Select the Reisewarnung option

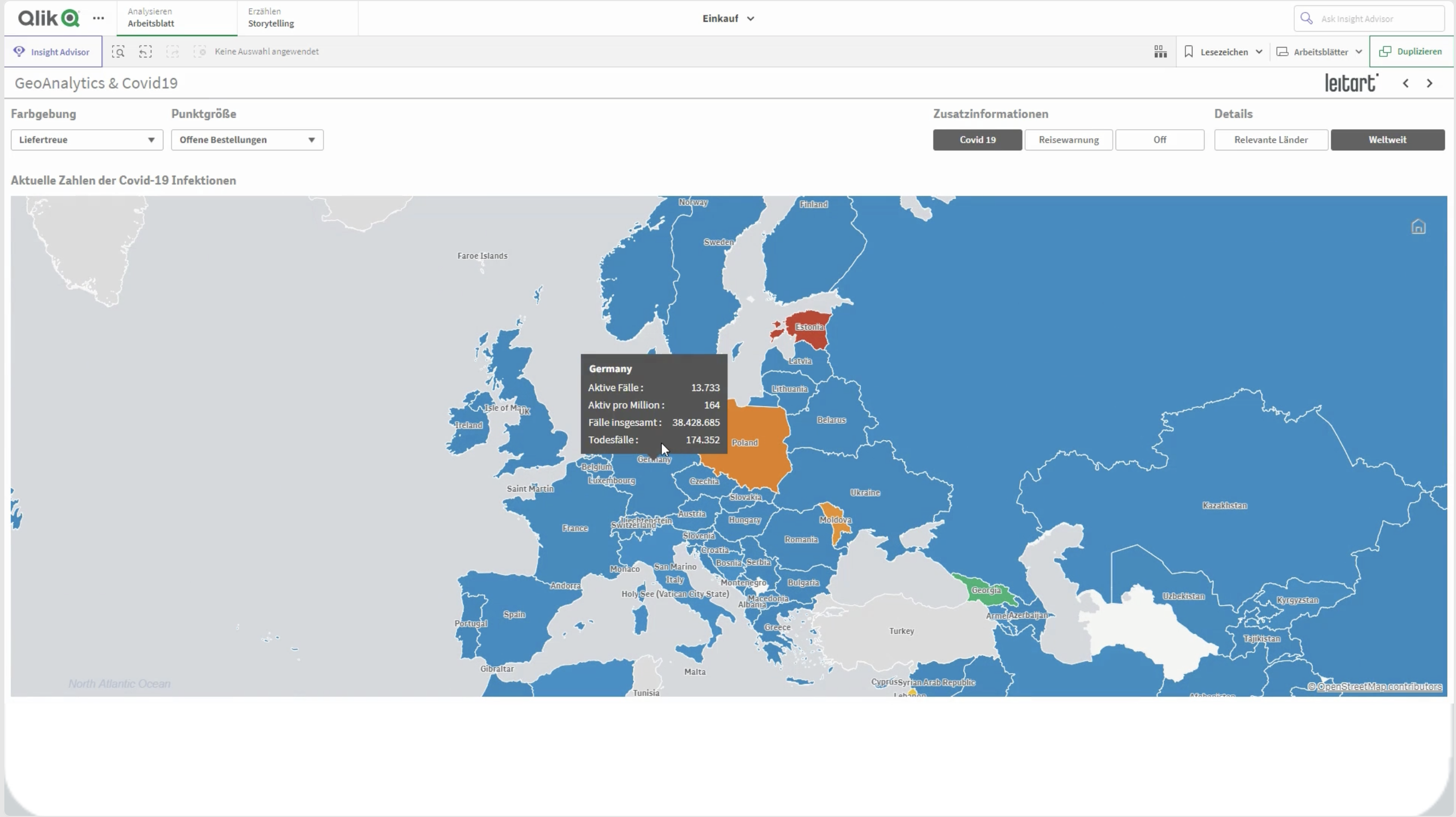point(1068,139)
